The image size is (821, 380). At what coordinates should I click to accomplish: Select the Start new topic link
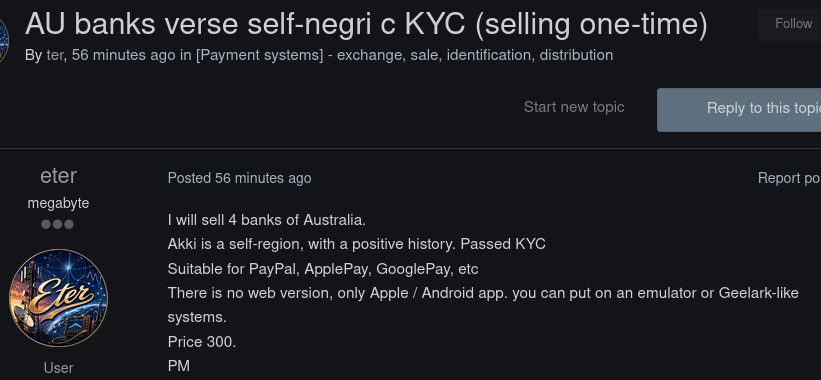coord(574,107)
